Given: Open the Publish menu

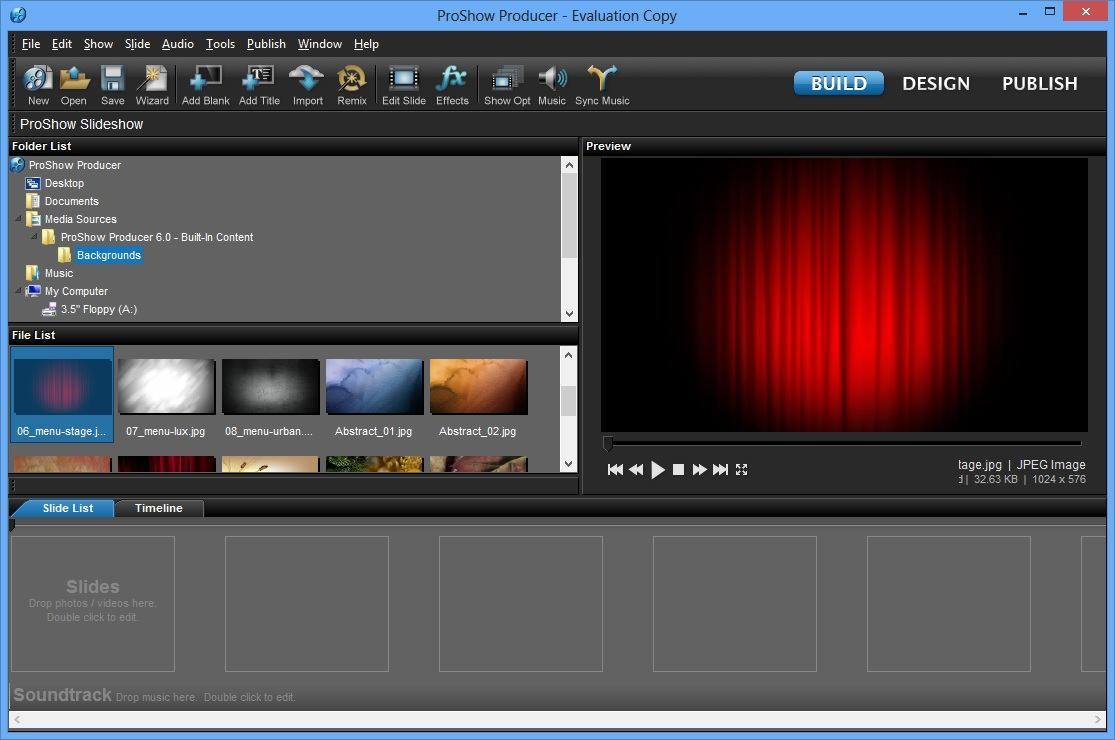Looking at the screenshot, I should pos(266,44).
